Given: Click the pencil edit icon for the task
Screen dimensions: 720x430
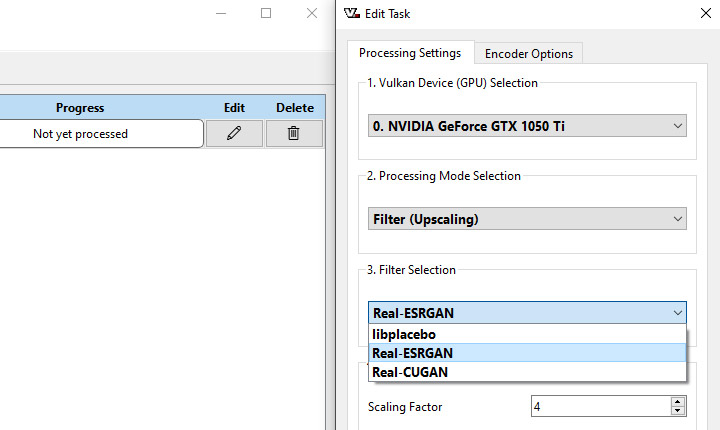Looking at the screenshot, I should tap(234, 134).
